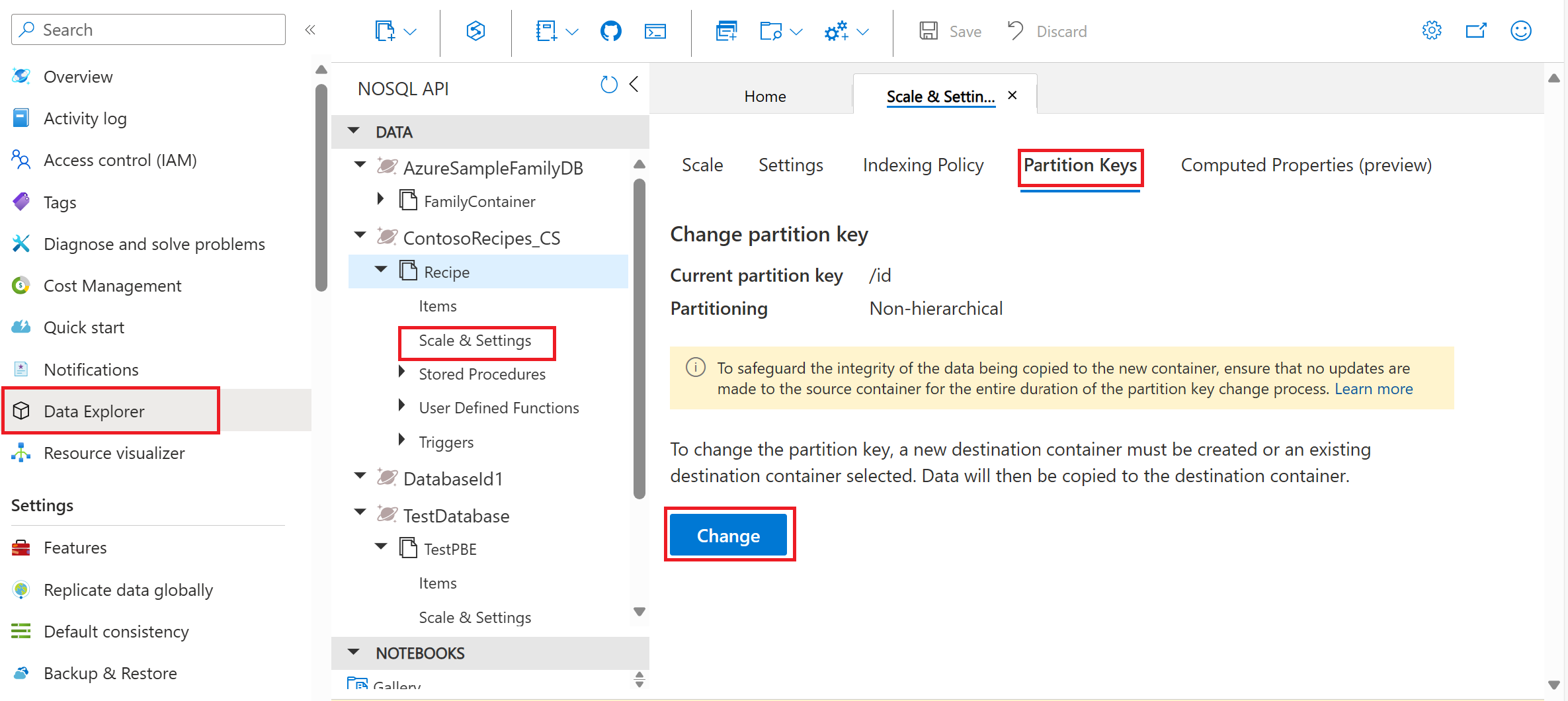Open Data Explorer in full screen via arrow icon

tap(1476, 30)
